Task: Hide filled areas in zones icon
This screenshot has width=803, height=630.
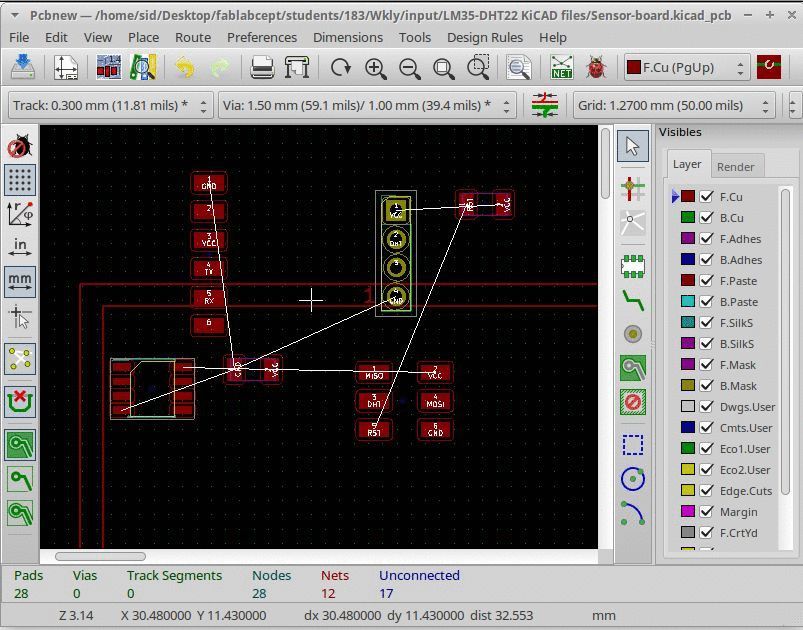Action: coord(20,479)
